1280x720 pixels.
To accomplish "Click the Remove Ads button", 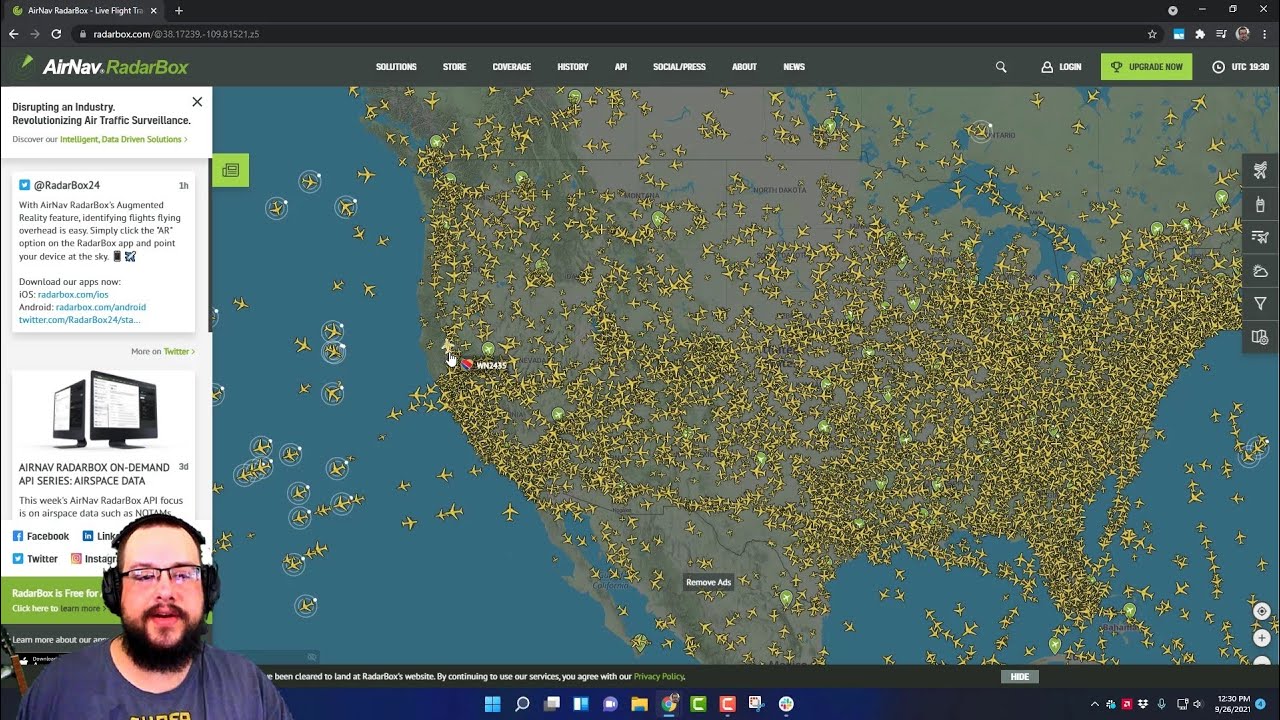I will (x=708, y=582).
